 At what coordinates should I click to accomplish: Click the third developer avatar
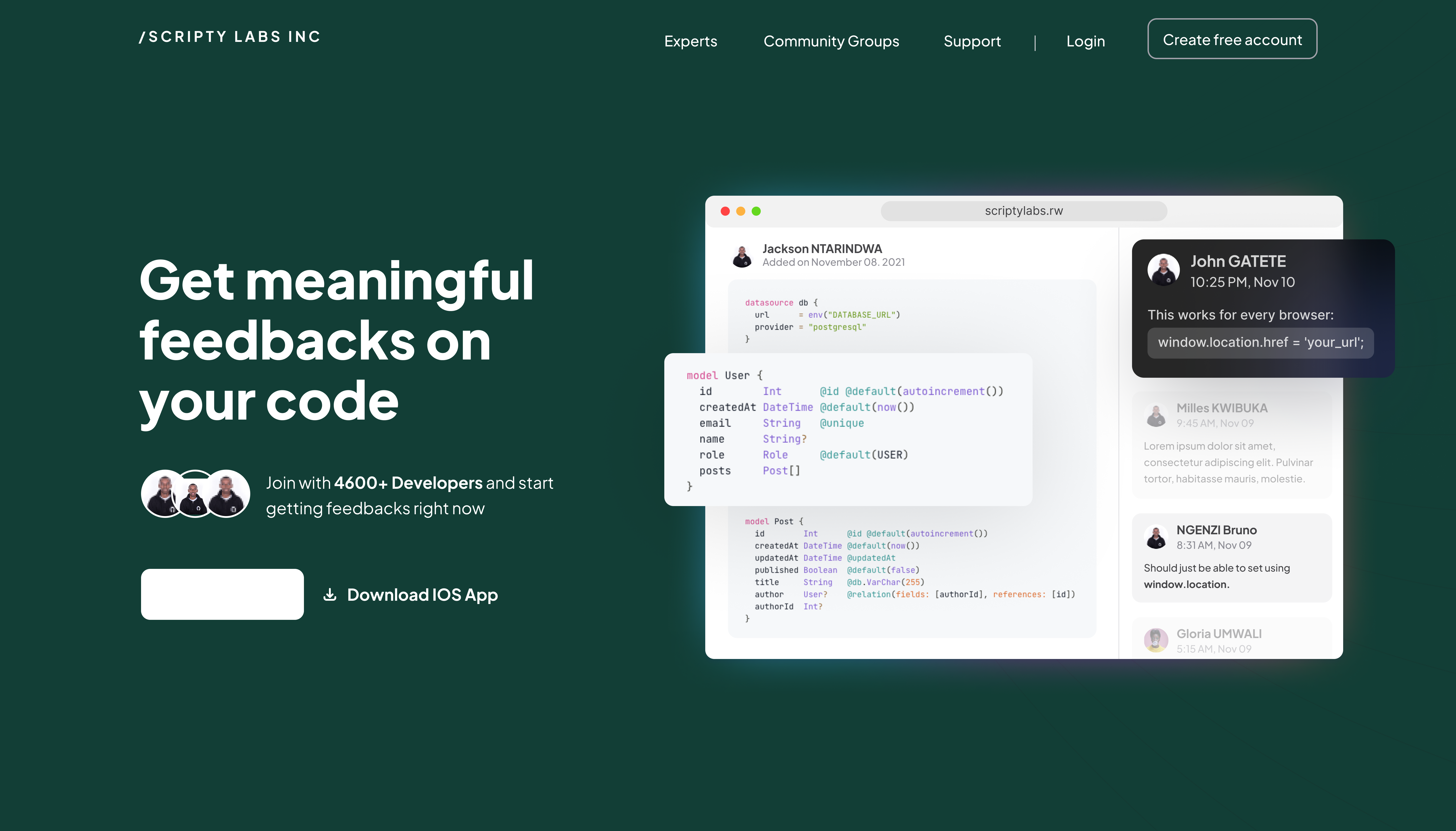coord(227,494)
